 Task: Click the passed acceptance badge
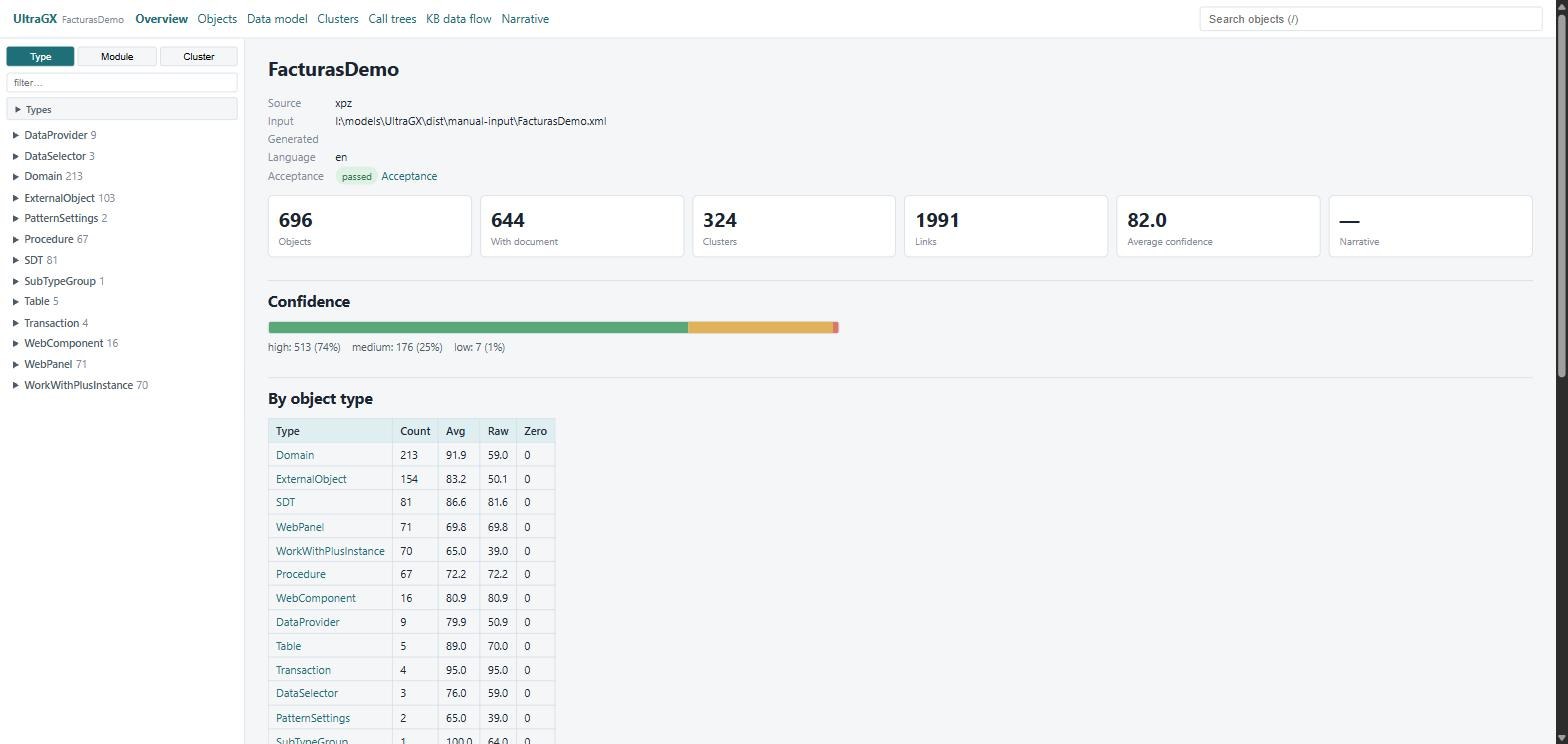pyautogui.click(x=356, y=176)
